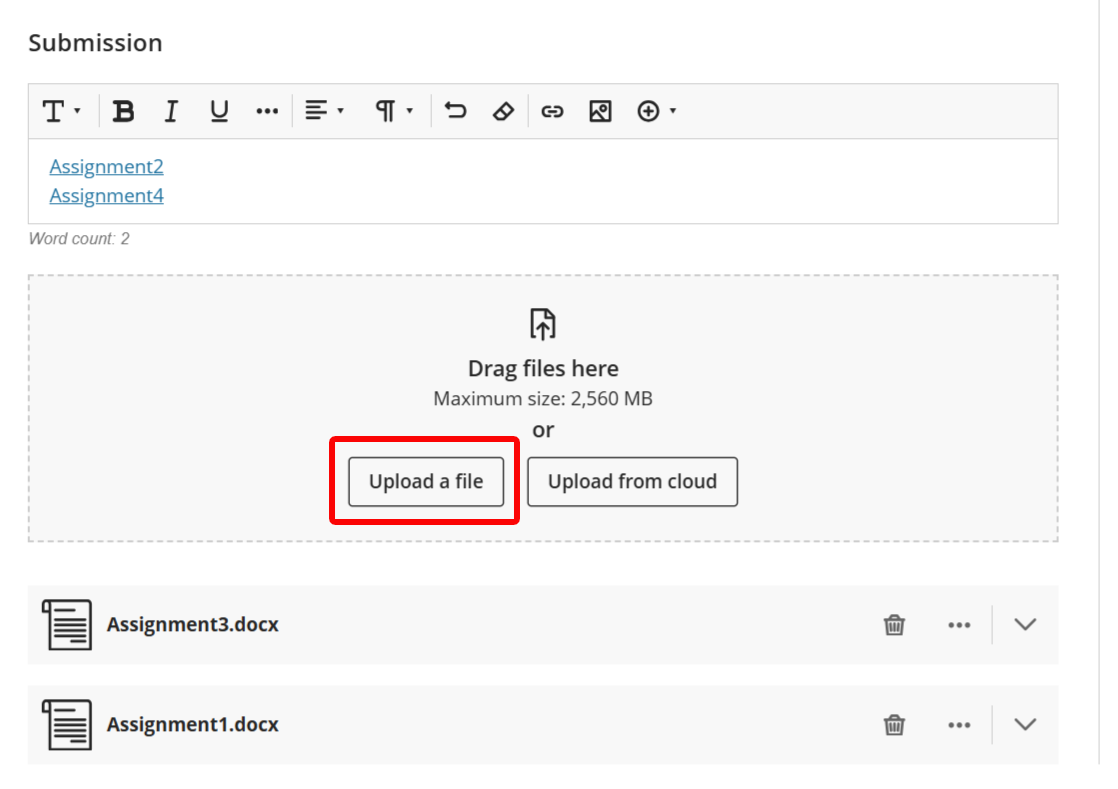
Task: Open the paragraph format dropdown
Action: click(x=394, y=111)
